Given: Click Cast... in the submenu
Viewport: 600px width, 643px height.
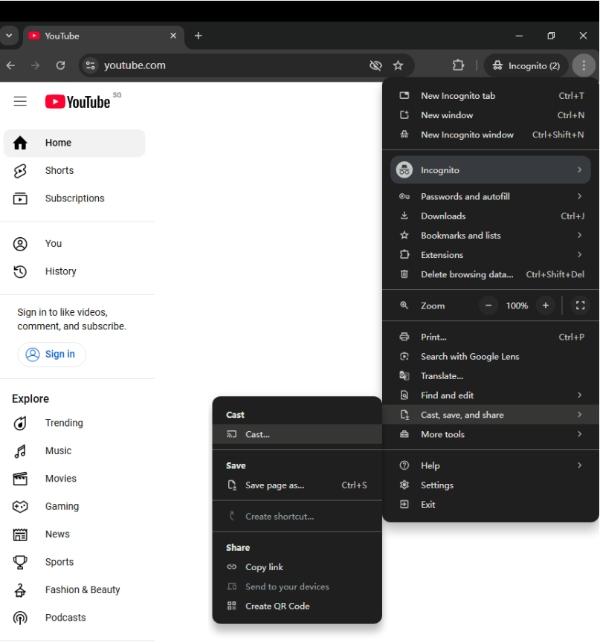Looking at the screenshot, I should [297, 435].
